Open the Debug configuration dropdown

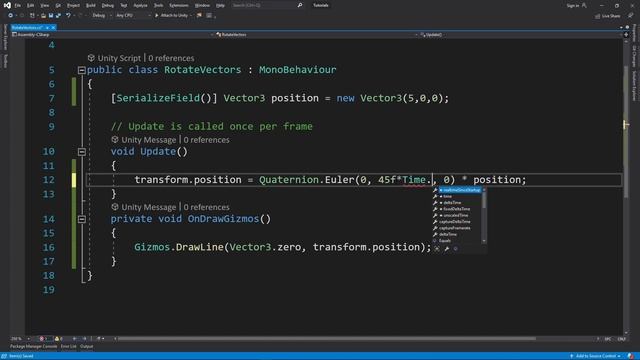tap(102, 16)
